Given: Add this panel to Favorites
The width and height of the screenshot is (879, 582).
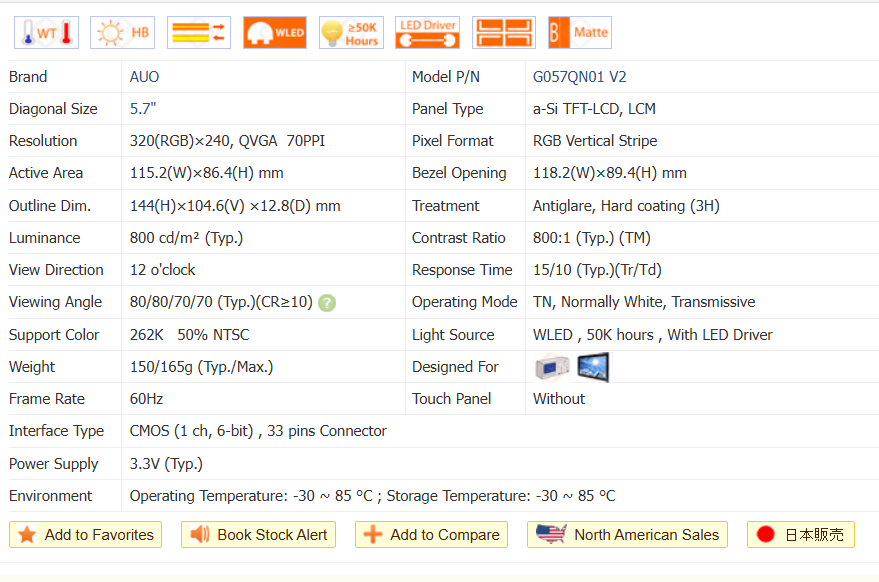Looking at the screenshot, I should (85, 535).
